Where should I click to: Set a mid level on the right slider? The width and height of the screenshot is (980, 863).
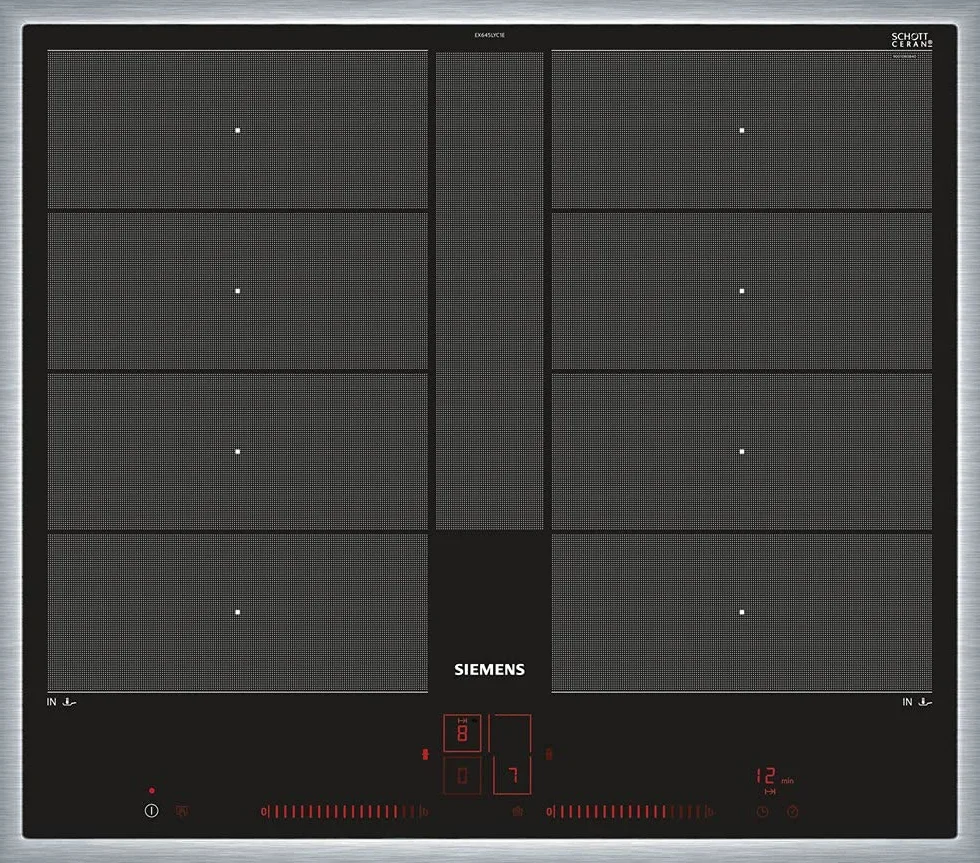(x=629, y=812)
